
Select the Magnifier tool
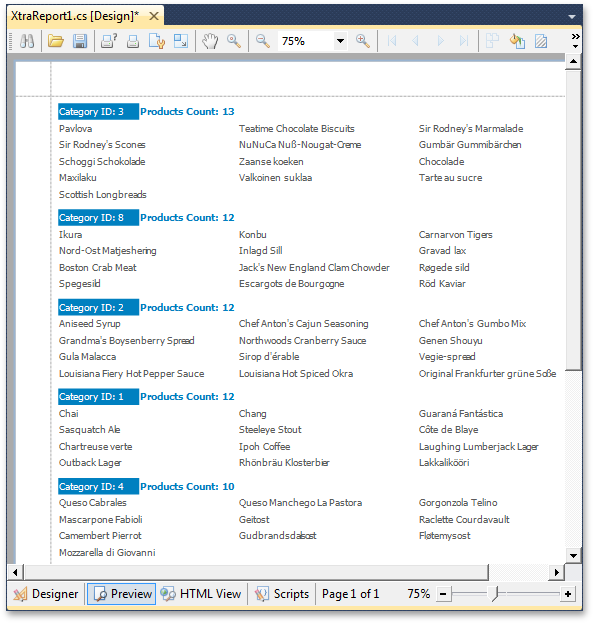click(234, 41)
